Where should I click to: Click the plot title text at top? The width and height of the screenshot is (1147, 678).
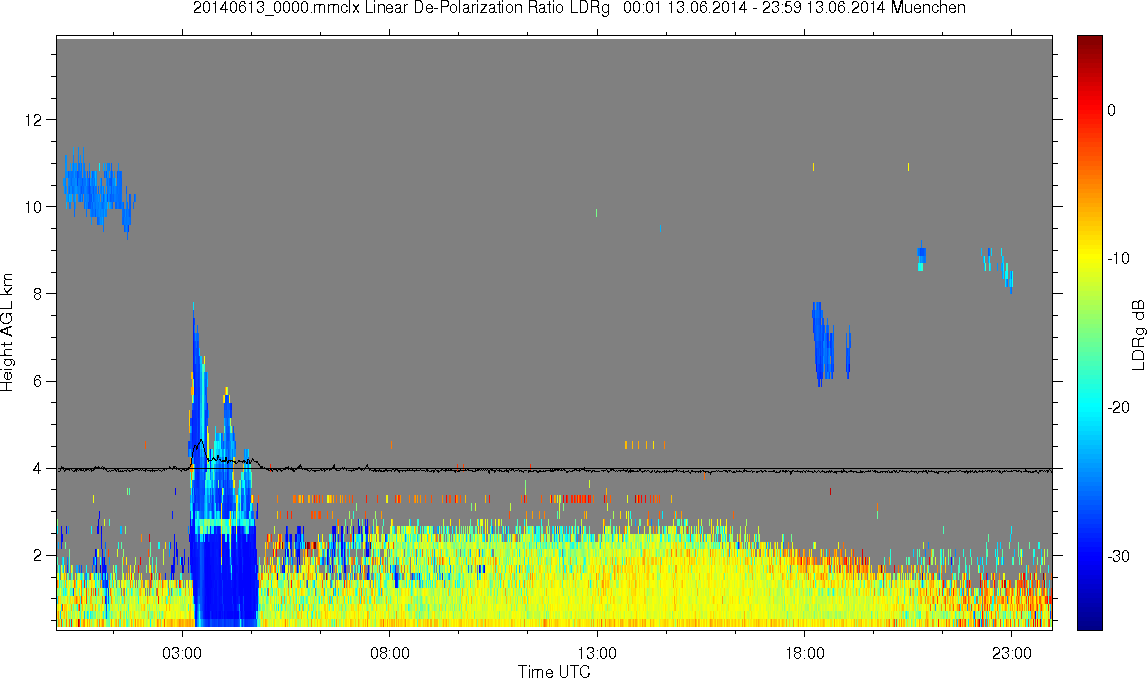point(579,8)
